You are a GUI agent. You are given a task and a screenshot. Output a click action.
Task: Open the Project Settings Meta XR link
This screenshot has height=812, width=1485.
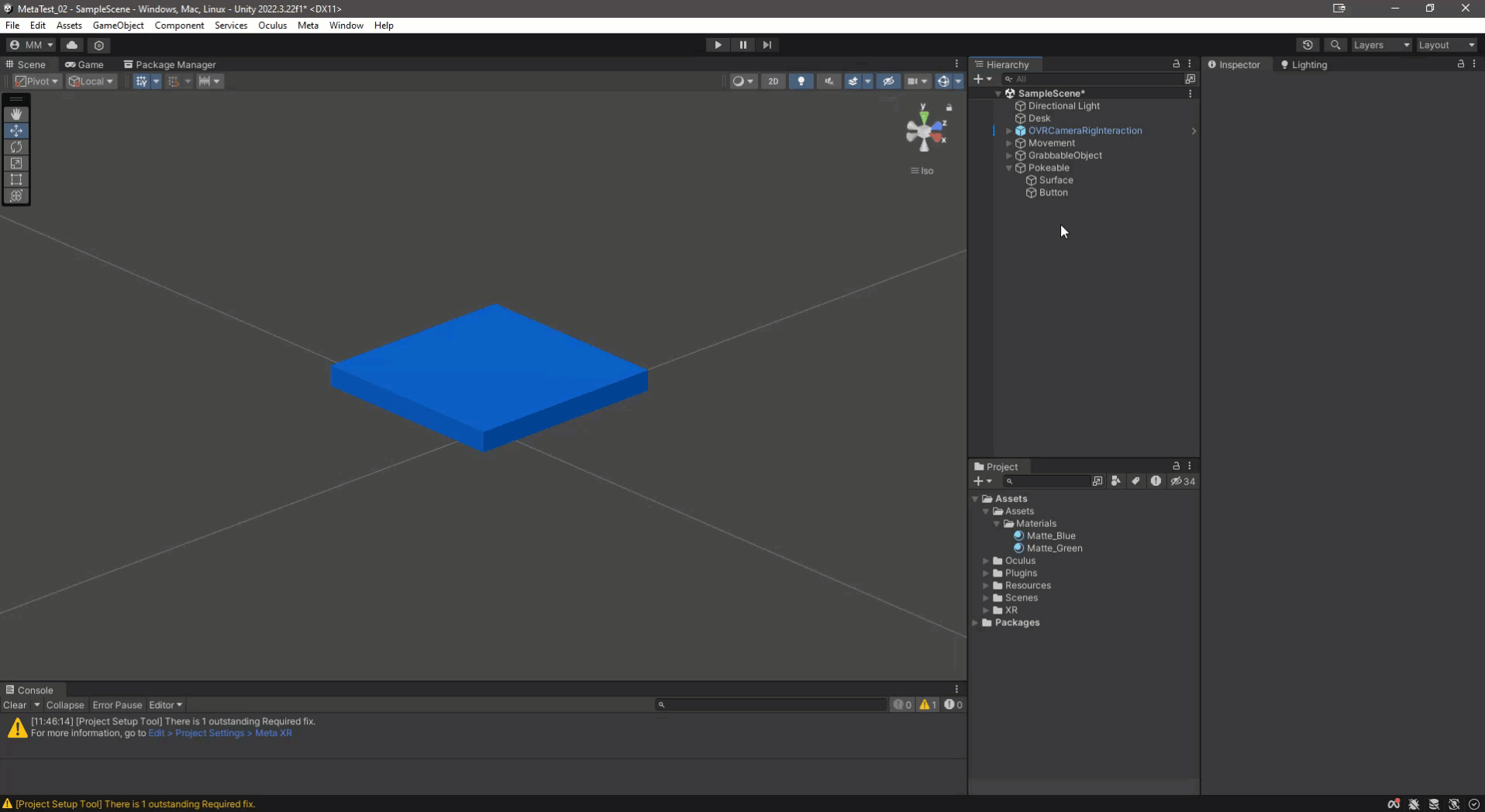[x=220, y=733]
